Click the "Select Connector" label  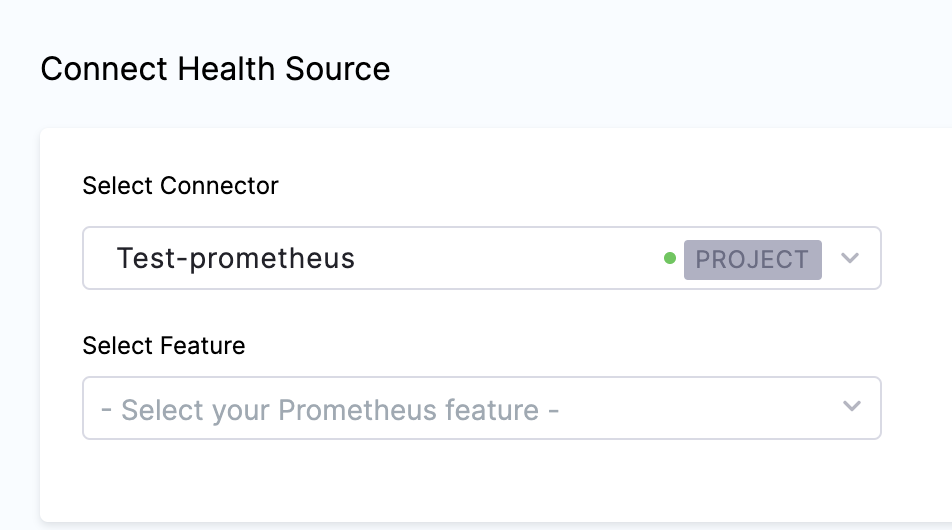coord(180,185)
